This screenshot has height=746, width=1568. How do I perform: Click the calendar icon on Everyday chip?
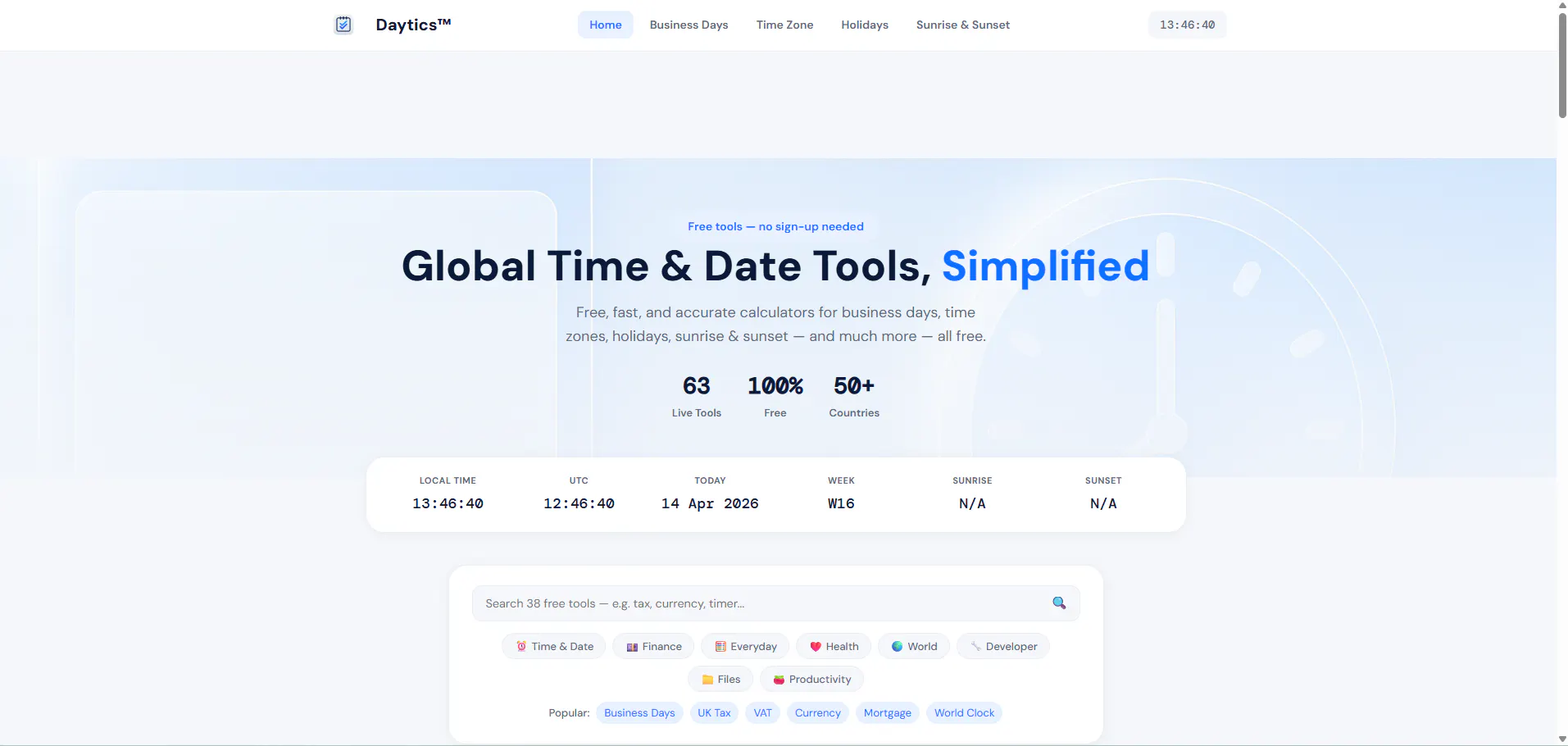click(720, 646)
